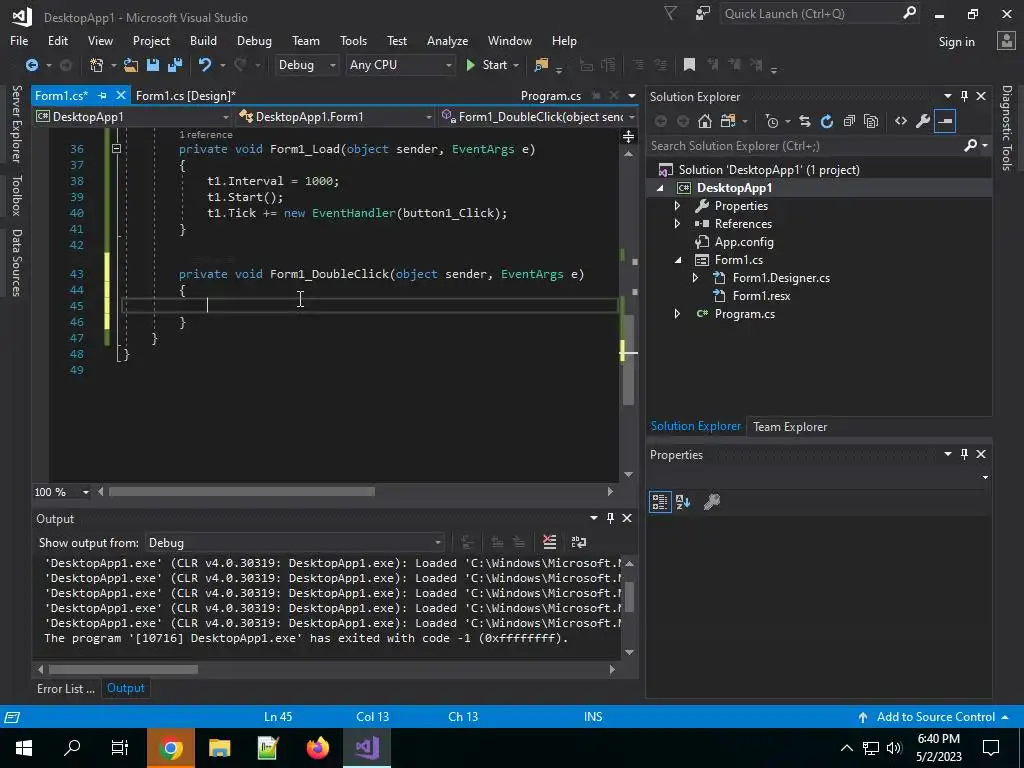Image resolution: width=1024 pixels, height=768 pixels.
Task: Click the Search Solution Explorer input field
Action: (805, 146)
